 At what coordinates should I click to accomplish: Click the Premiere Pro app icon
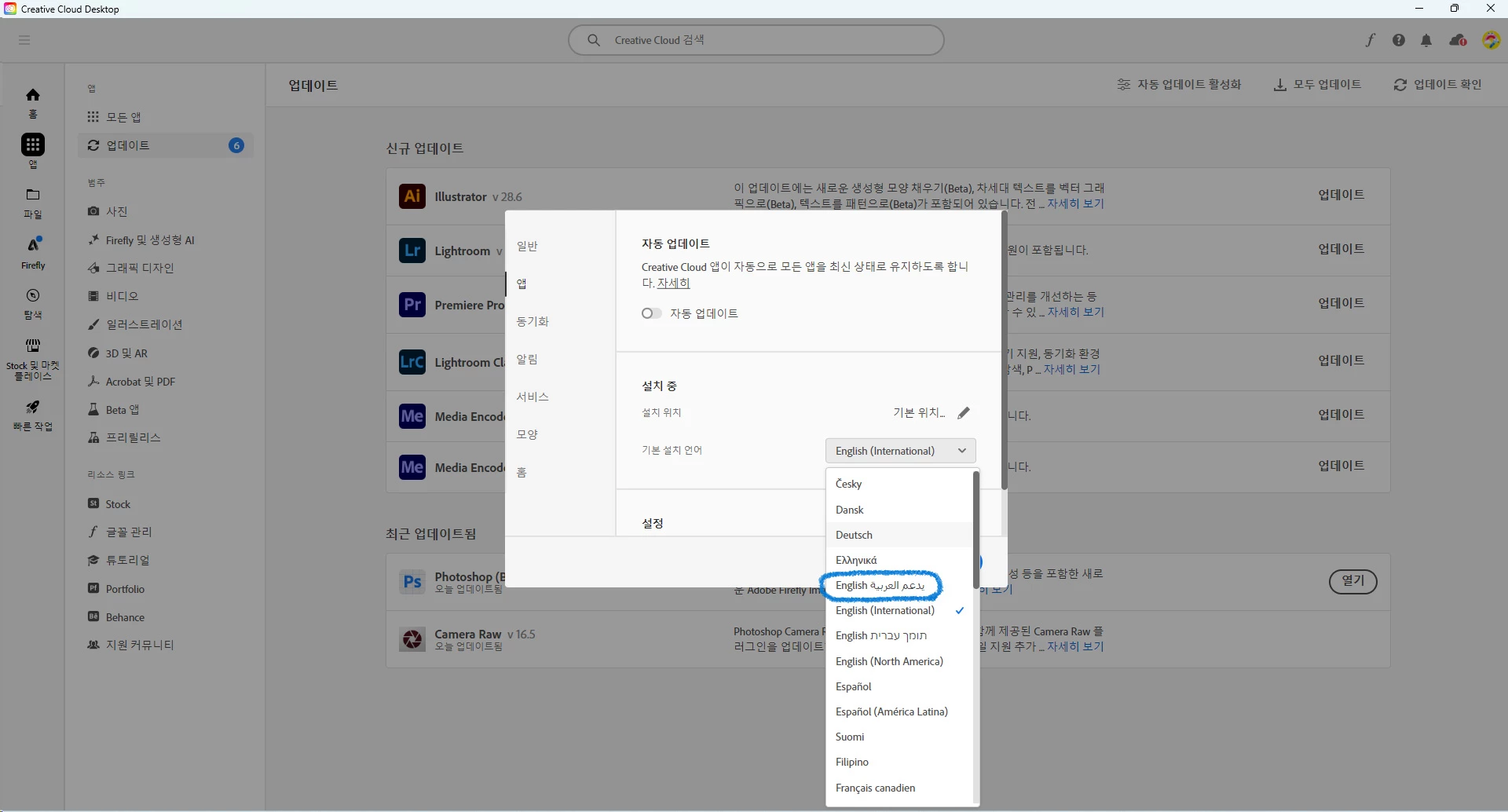412,304
